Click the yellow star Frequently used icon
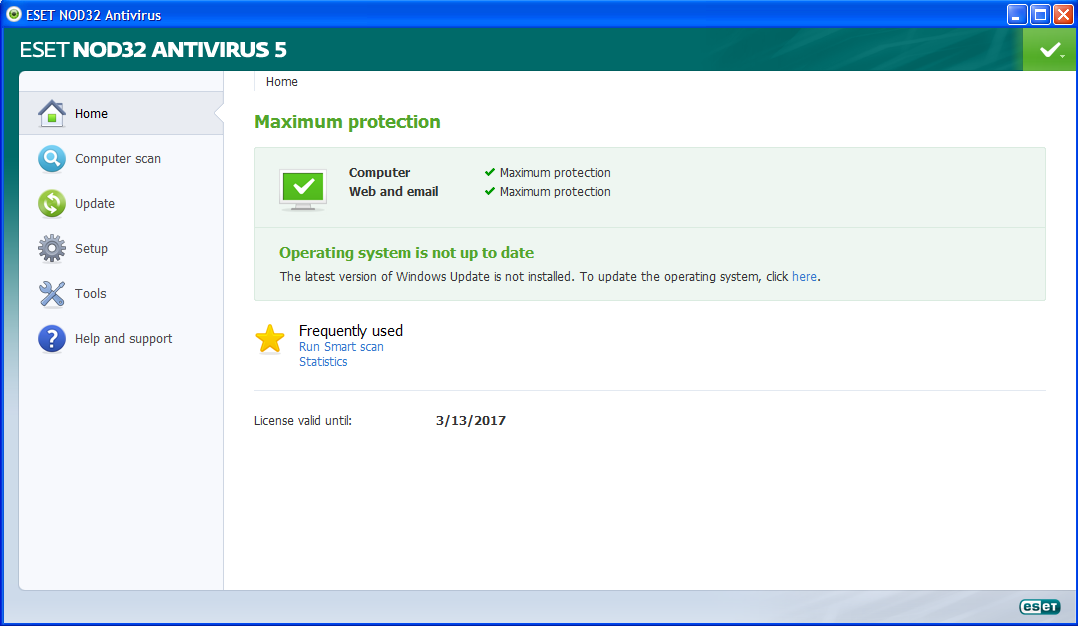 pyautogui.click(x=270, y=339)
